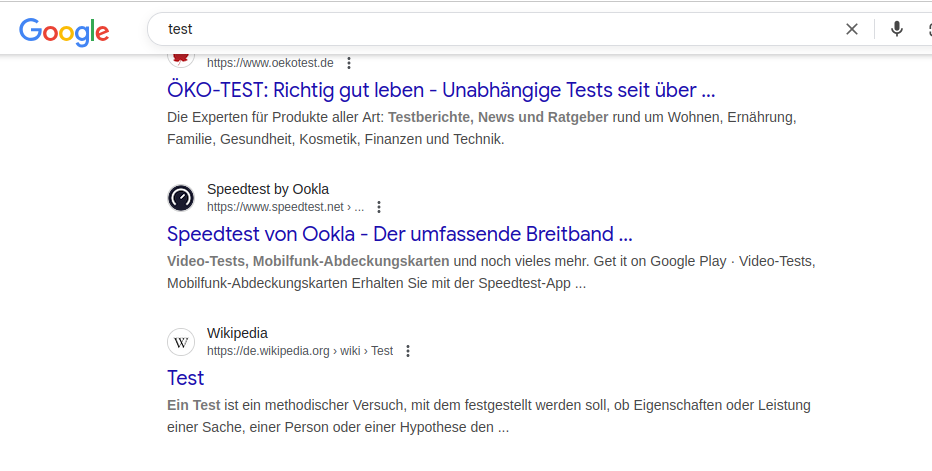The height and width of the screenshot is (471, 932).
Task: Open the three-dot menu beside oekotest.de URL
Action: 349,63
